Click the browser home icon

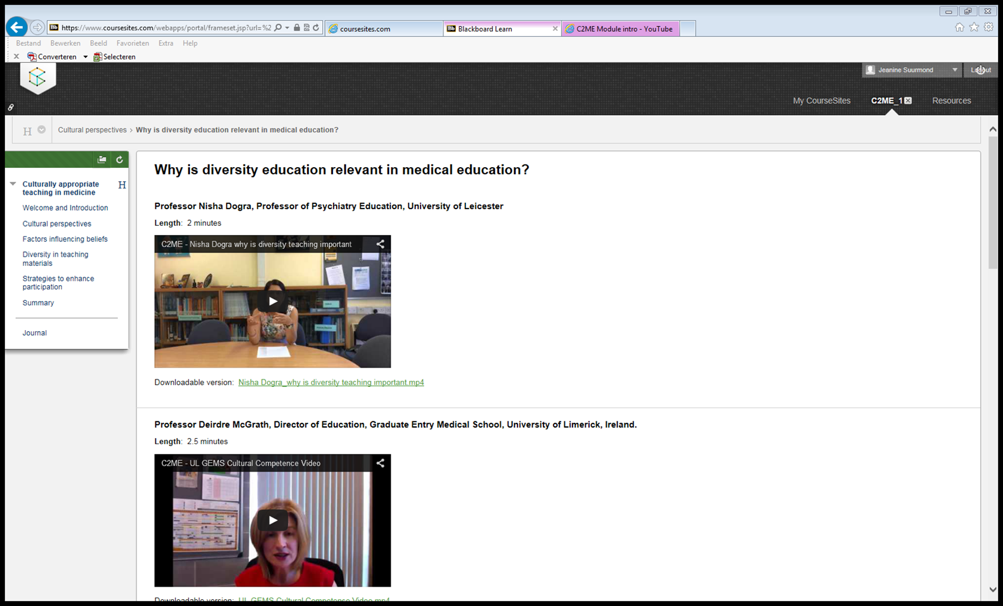(959, 28)
